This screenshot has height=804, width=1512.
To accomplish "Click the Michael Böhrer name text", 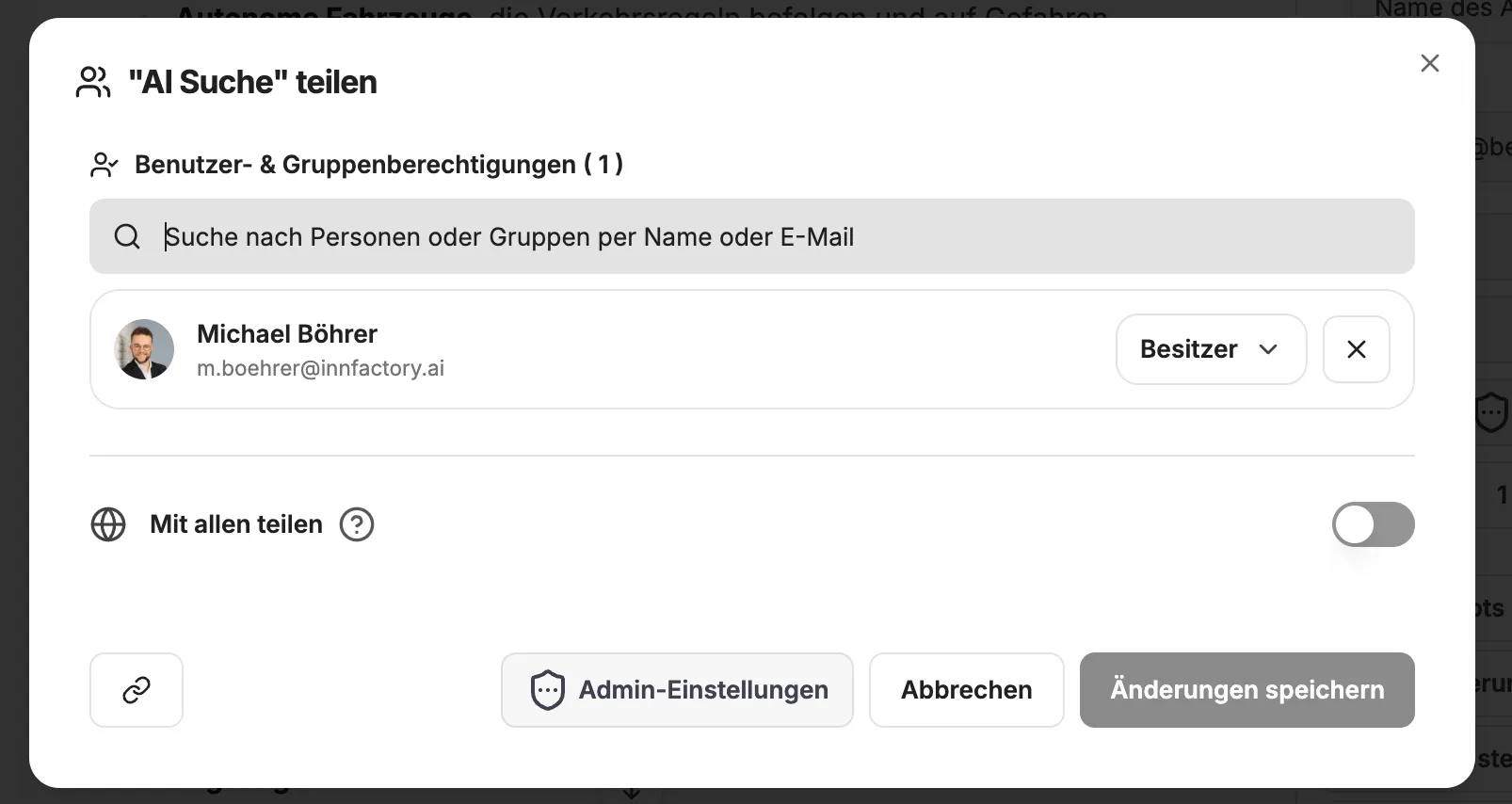I will coord(286,334).
